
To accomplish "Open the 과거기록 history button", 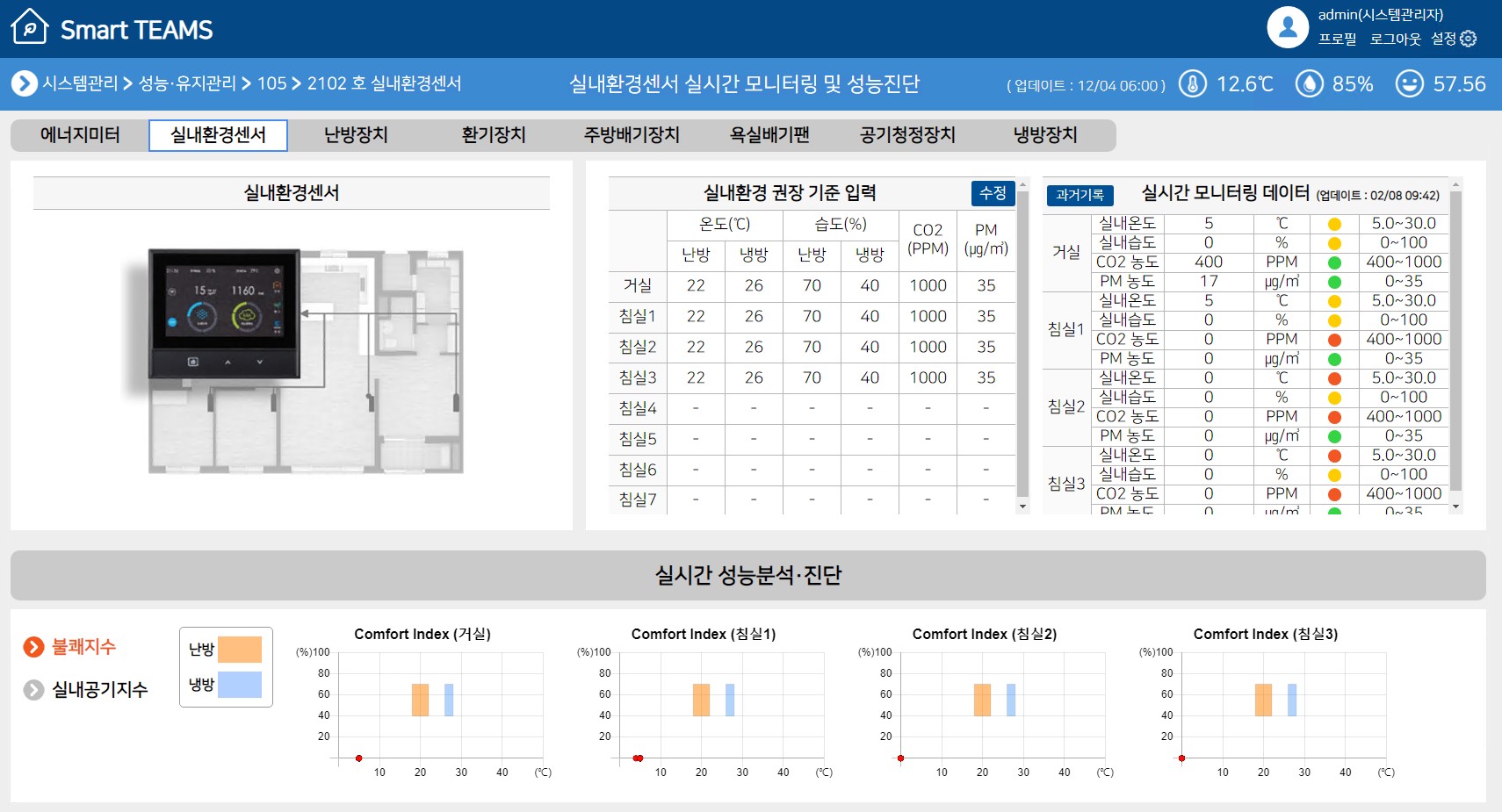I will [1080, 195].
